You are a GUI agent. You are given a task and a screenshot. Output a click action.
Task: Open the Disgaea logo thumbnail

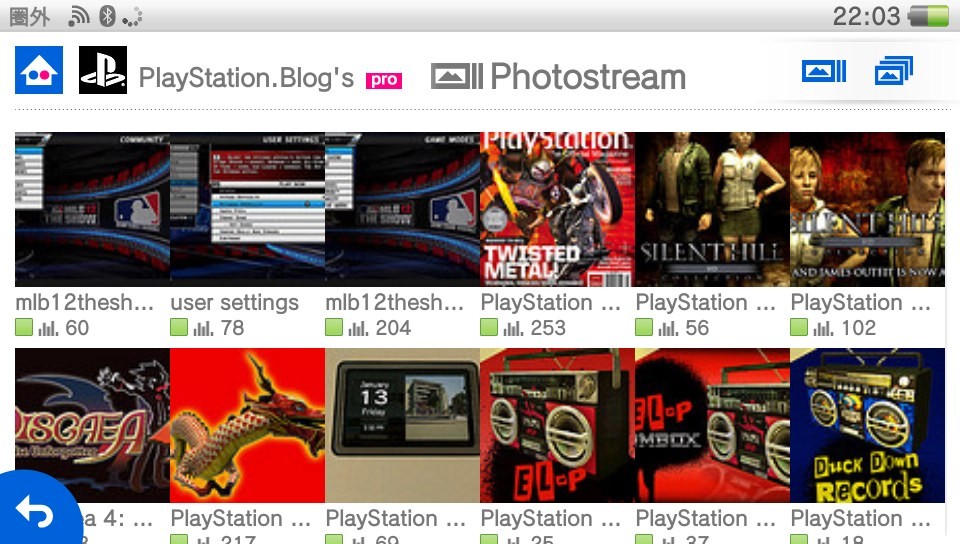coord(92,425)
